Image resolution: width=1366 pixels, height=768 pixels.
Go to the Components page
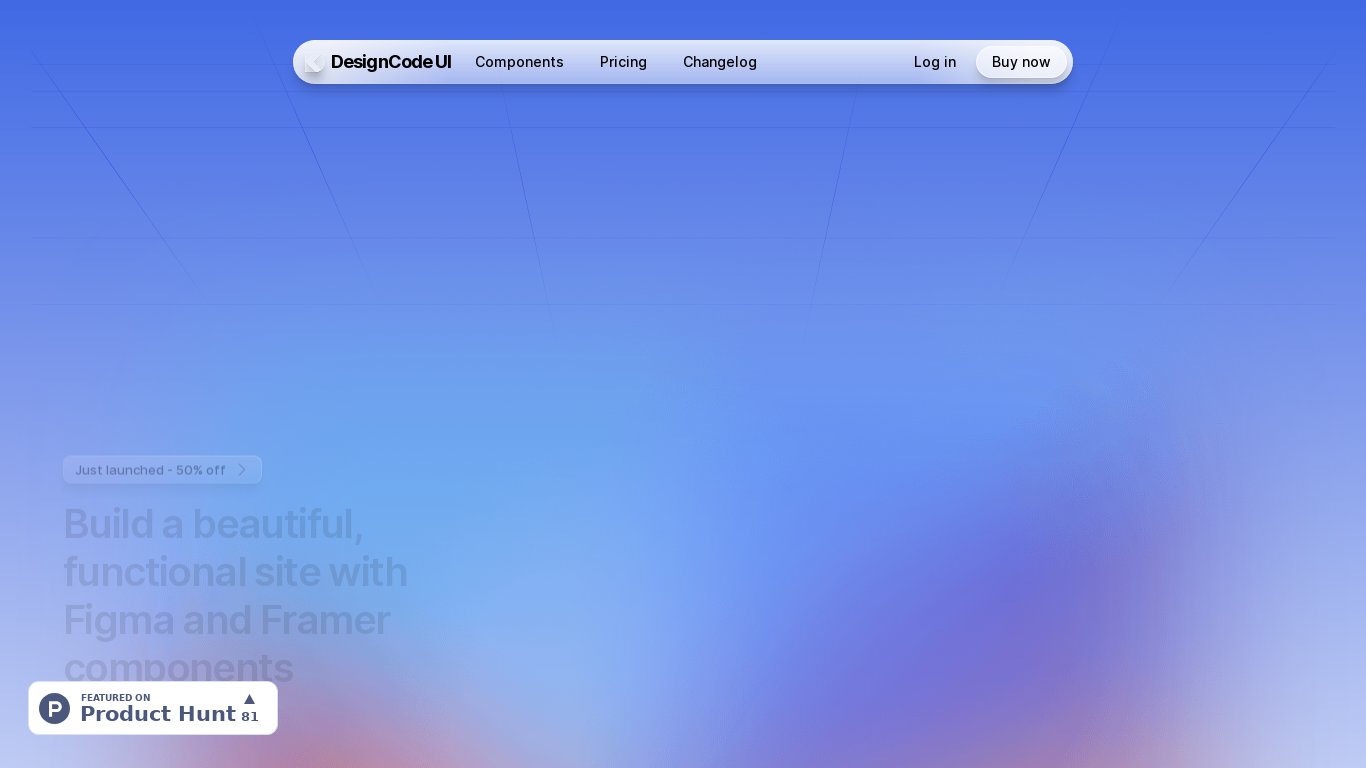519,62
